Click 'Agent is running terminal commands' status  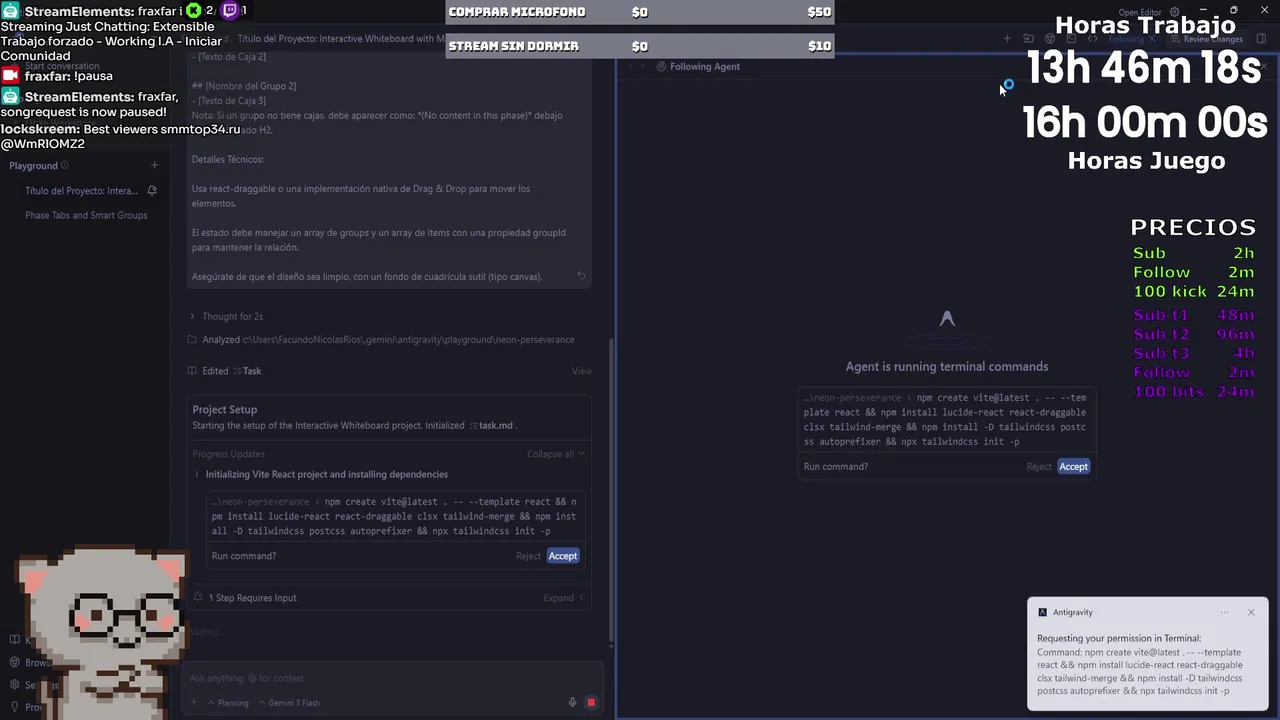tap(947, 367)
